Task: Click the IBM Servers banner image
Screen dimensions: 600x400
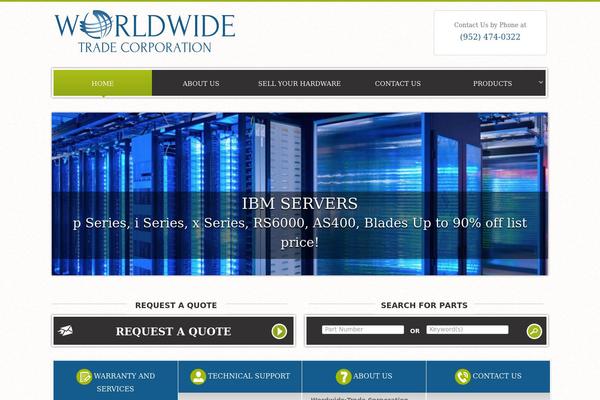Action: [x=300, y=194]
